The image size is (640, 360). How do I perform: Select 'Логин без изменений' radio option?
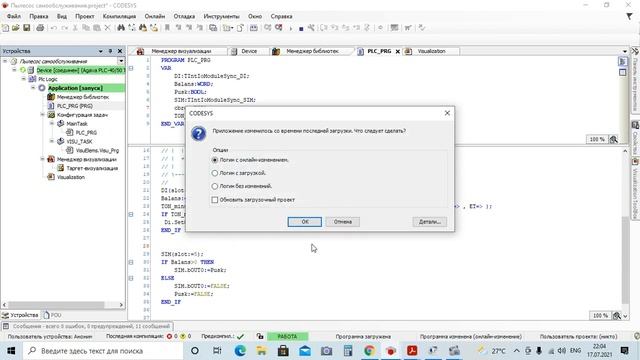pos(215,186)
